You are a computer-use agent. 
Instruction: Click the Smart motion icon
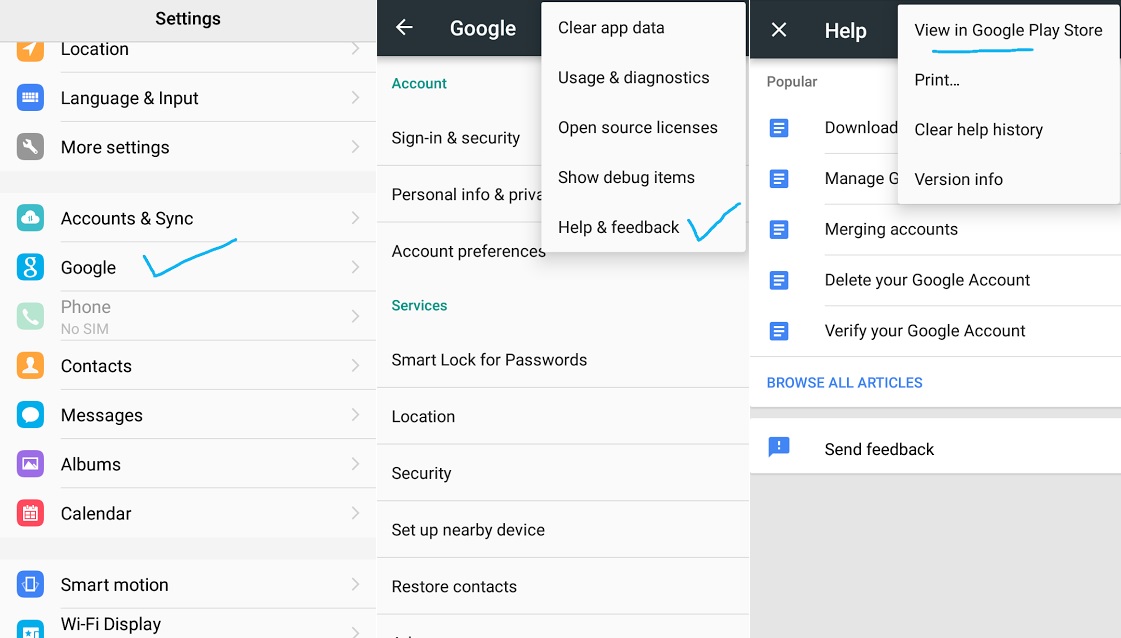pos(29,584)
